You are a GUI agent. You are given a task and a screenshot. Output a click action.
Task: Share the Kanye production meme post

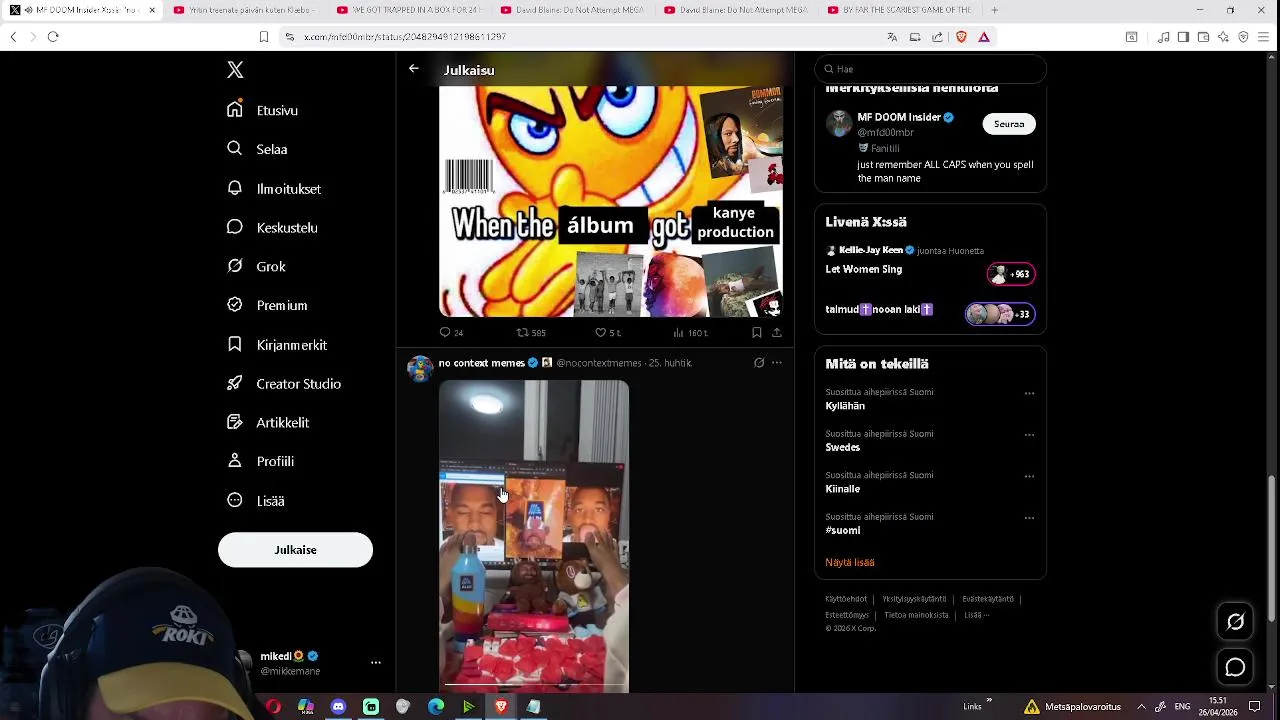tap(777, 332)
